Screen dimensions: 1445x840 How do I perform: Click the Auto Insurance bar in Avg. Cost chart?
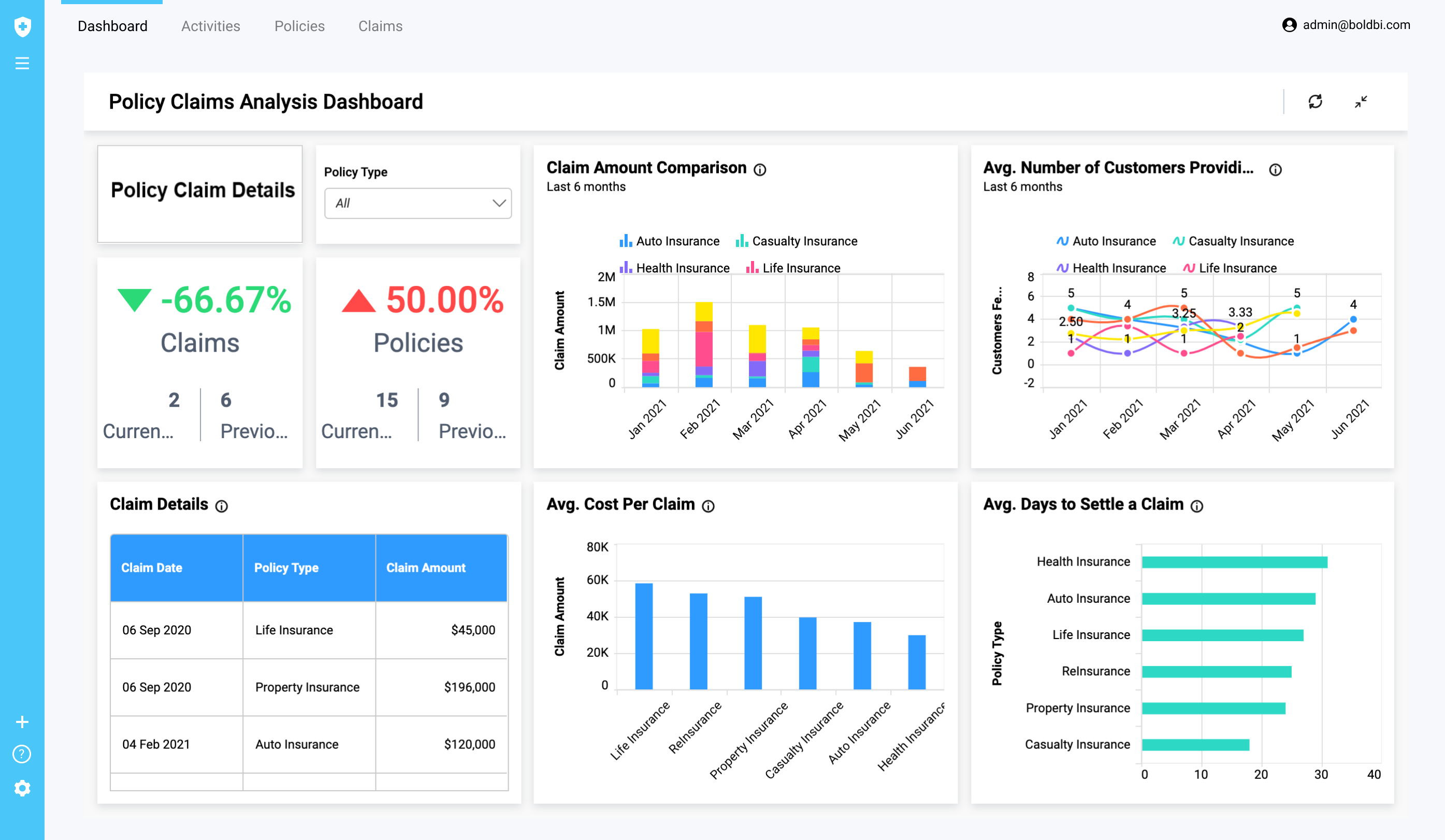pyautogui.click(x=862, y=656)
